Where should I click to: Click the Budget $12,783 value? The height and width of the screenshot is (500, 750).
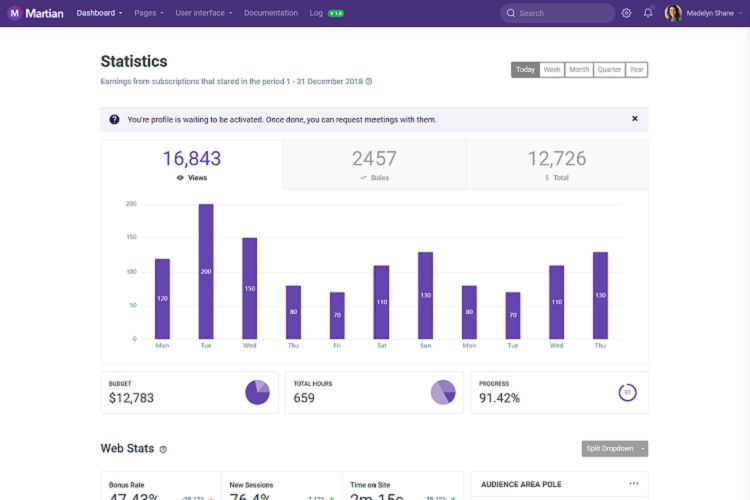click(132, 398)
